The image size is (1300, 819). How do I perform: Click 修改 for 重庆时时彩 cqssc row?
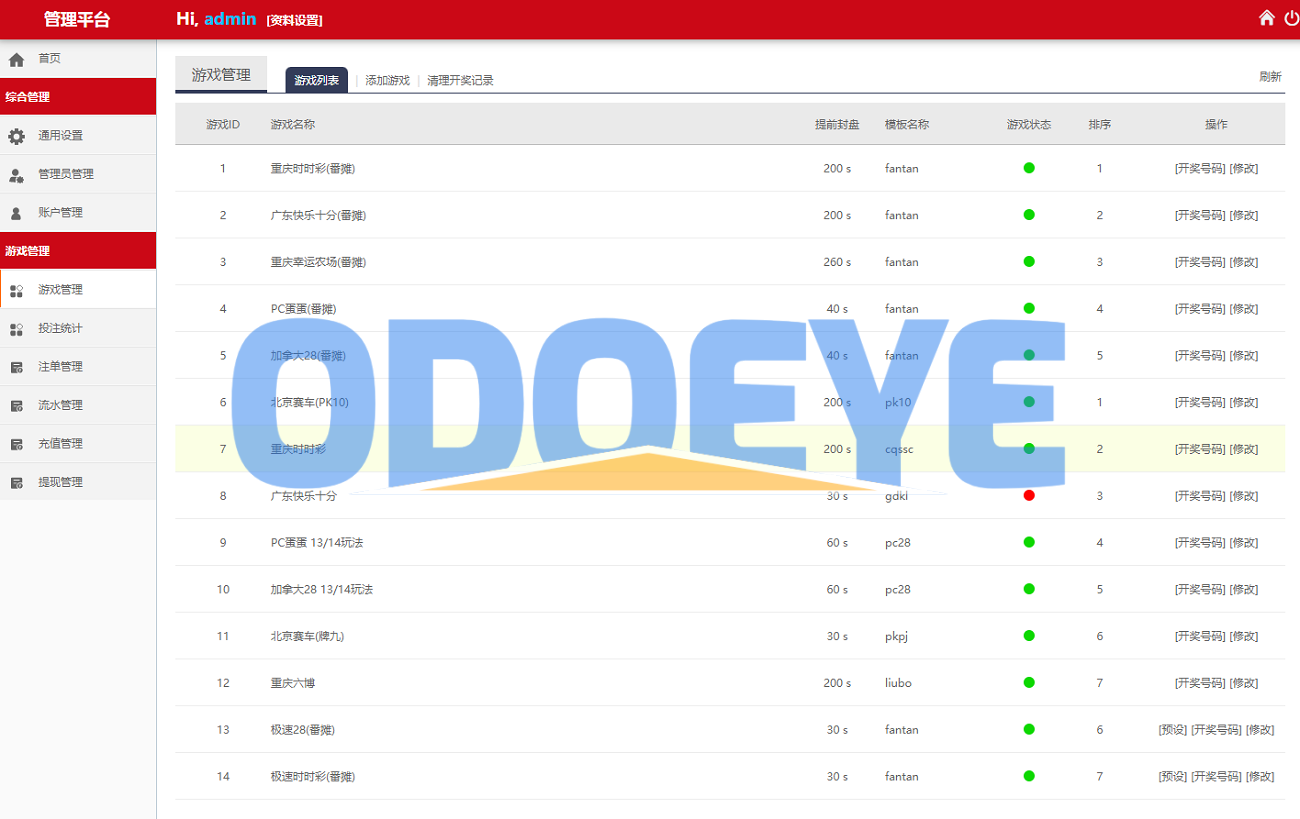1244,449
